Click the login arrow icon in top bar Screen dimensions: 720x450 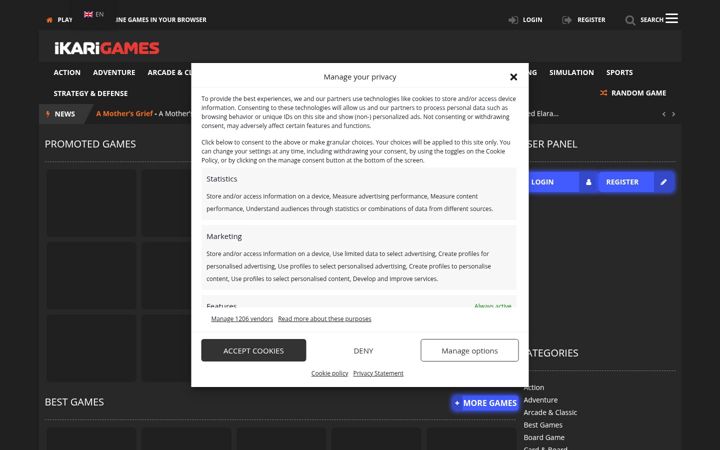click(513, 20)
